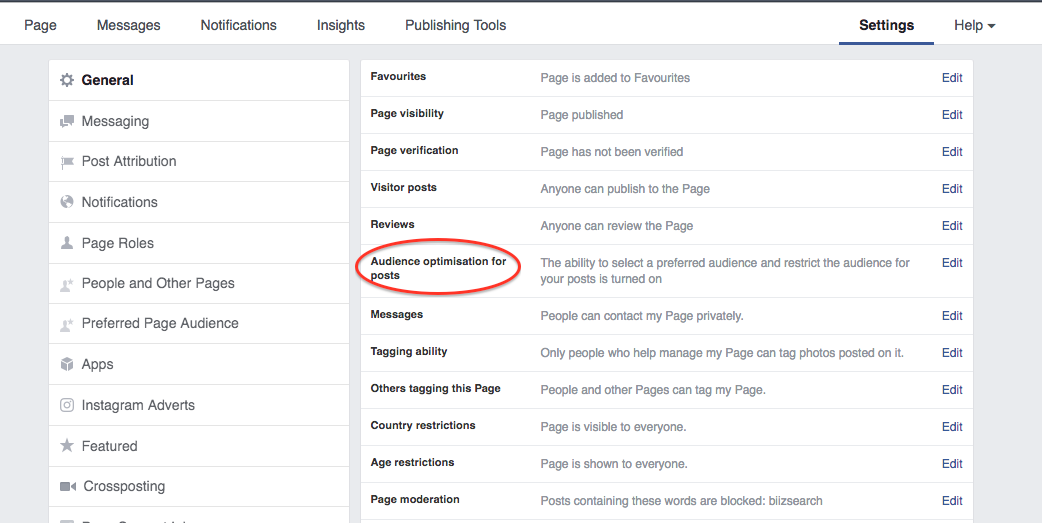Click the 'Page visibility' row label
Screen dimensions: 1042x523
[x=407, y=114]
